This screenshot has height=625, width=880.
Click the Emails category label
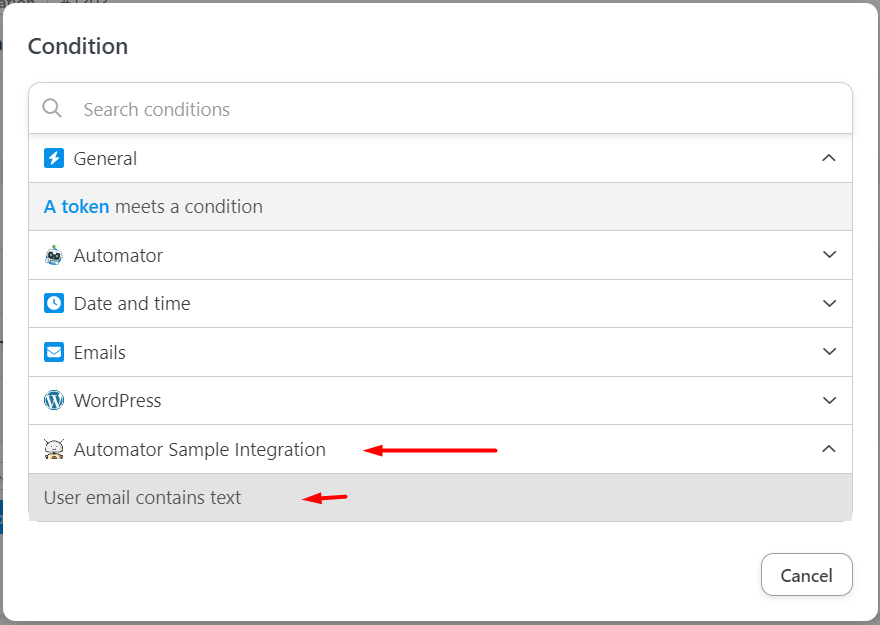click(100, 352)
